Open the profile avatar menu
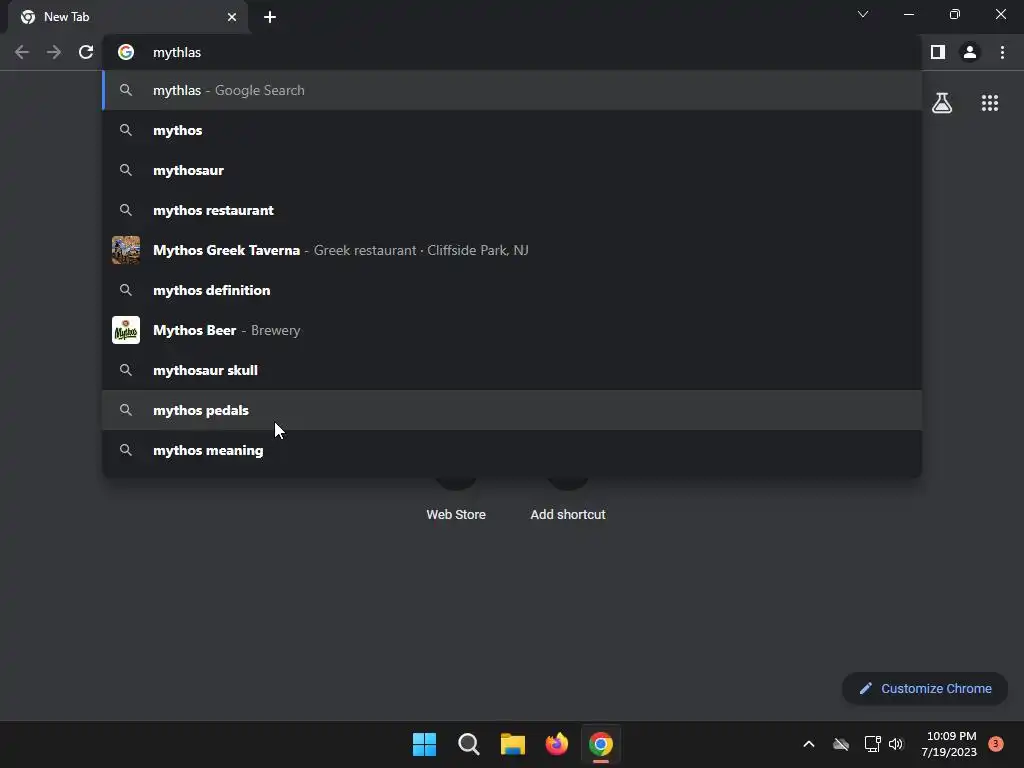The image size is (1024, 768). click(x=970, y=52)
